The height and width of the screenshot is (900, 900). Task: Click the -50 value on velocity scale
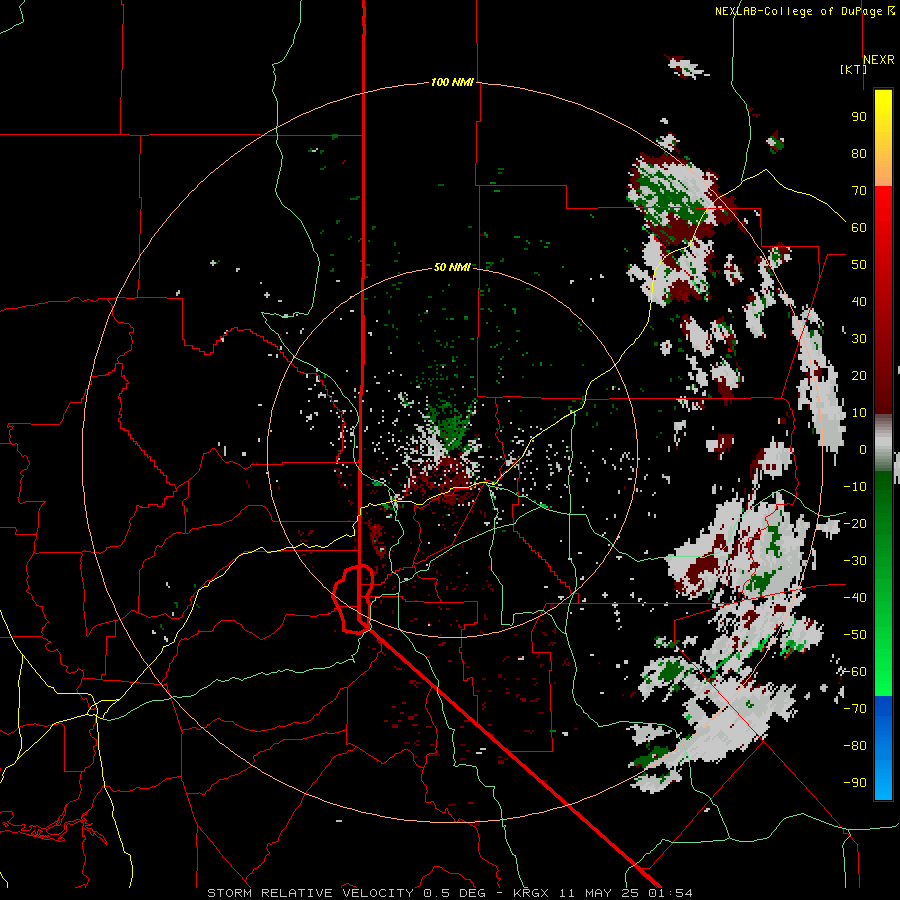click(x=855, y=635)
